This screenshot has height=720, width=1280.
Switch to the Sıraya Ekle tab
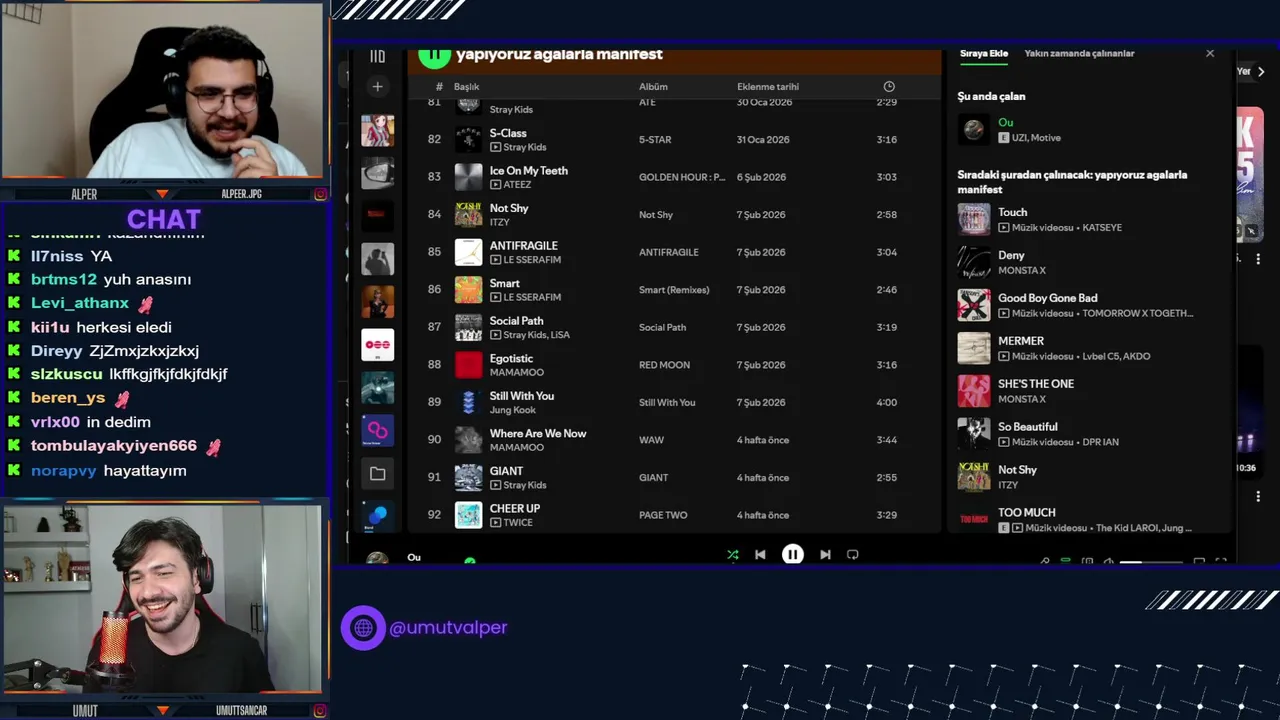pos(984,54)
